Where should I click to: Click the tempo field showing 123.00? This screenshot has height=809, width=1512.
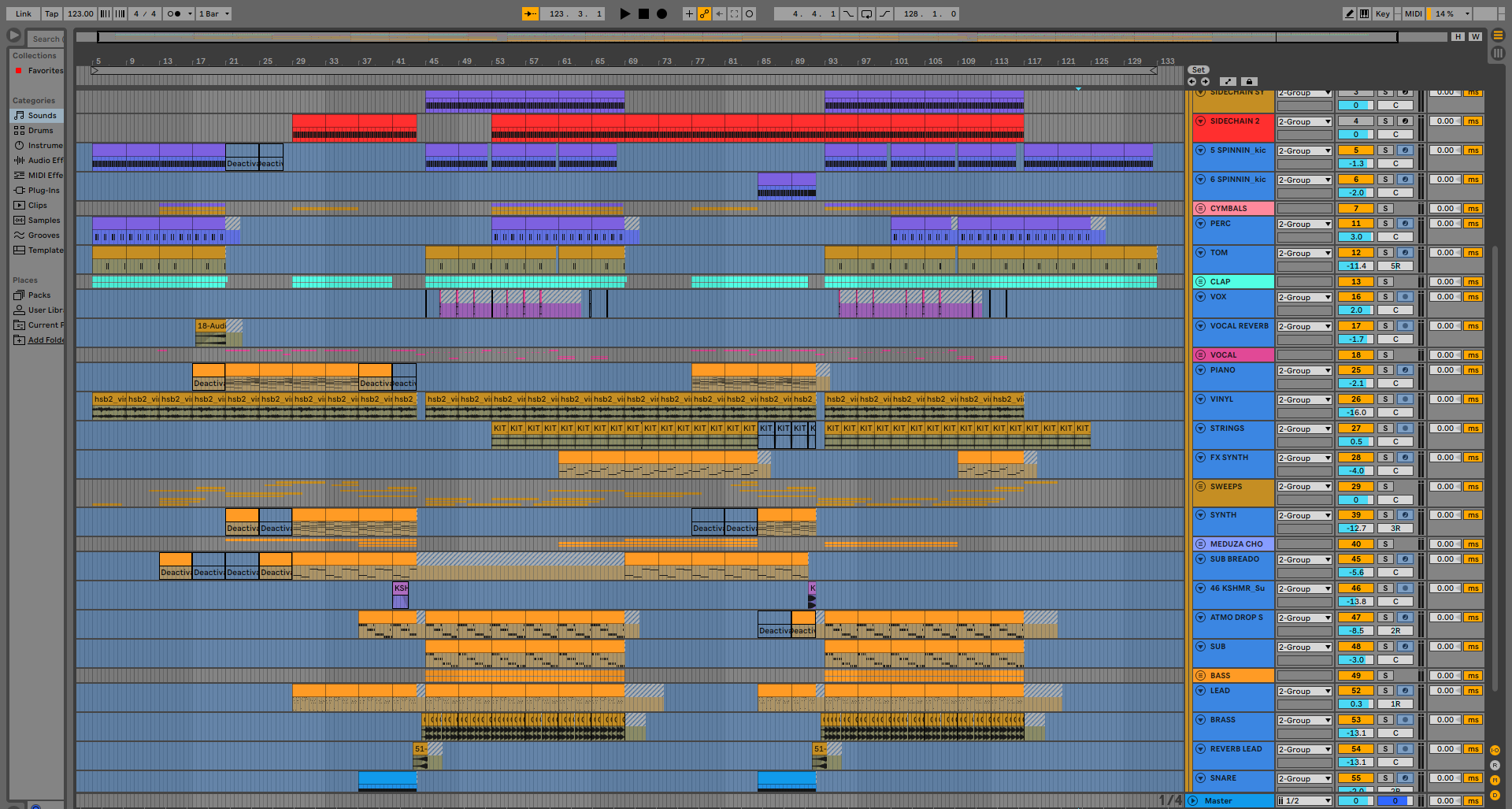click(x=80, y=13)
